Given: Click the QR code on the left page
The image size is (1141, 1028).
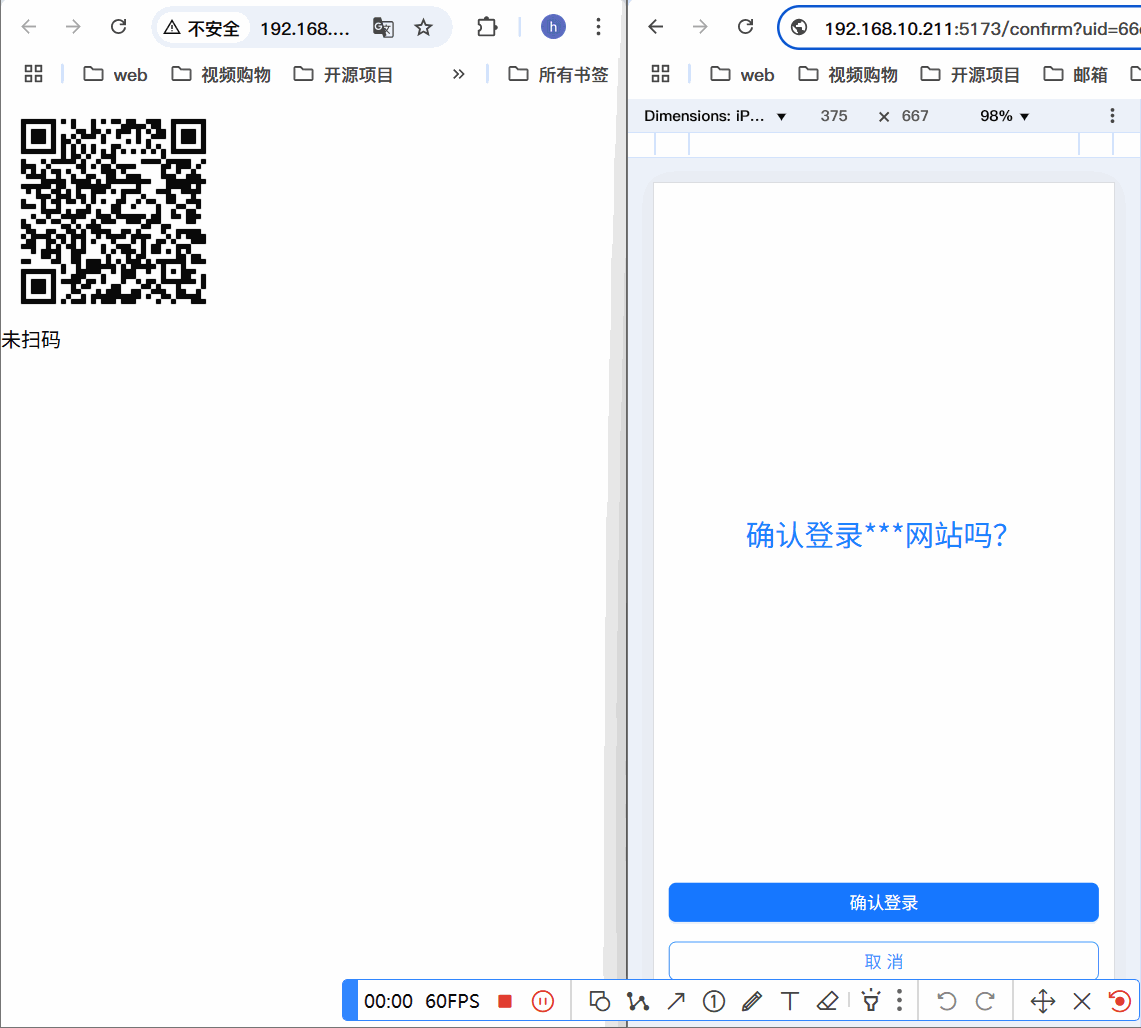Looking at the screenshot, I should (113, 210).
